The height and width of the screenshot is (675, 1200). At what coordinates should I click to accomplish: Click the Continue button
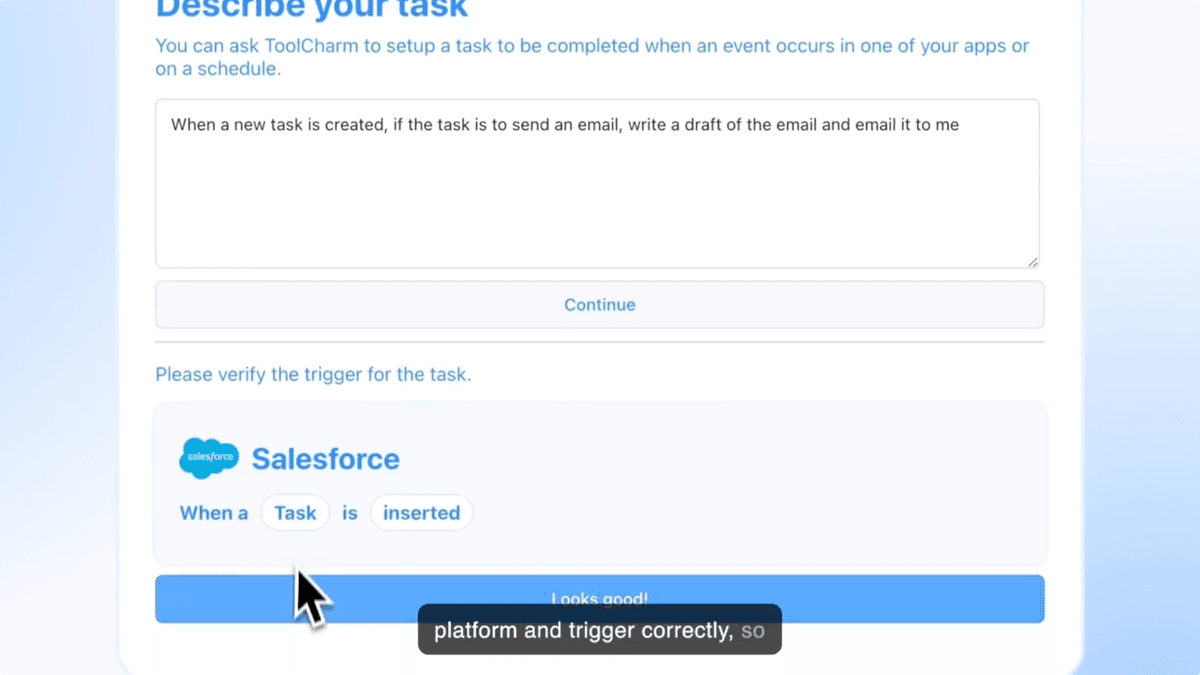coord(599,304)
